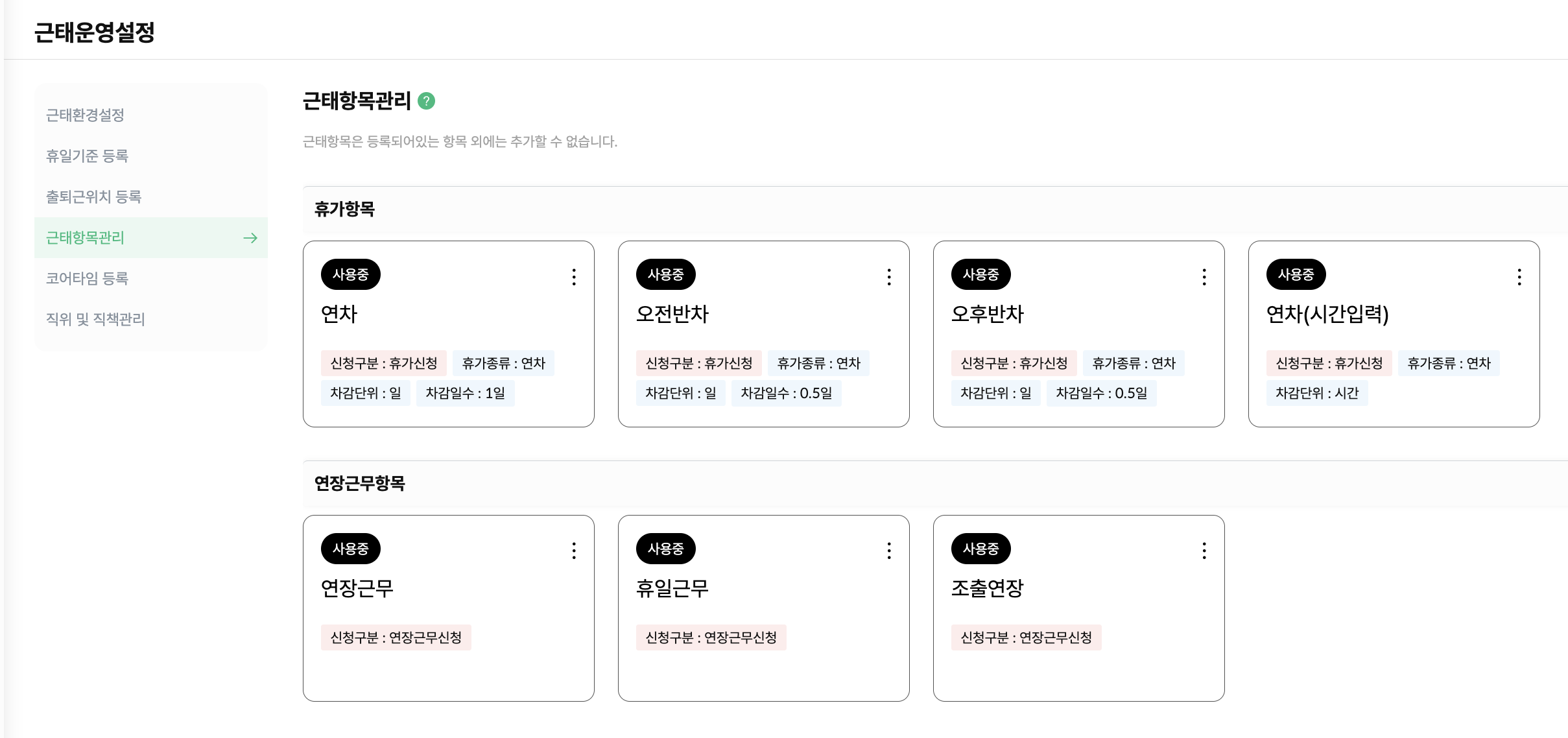Click the 사용중 badge on 연차 card
This screenshot has height=738, width=1568.
[350, 275]
